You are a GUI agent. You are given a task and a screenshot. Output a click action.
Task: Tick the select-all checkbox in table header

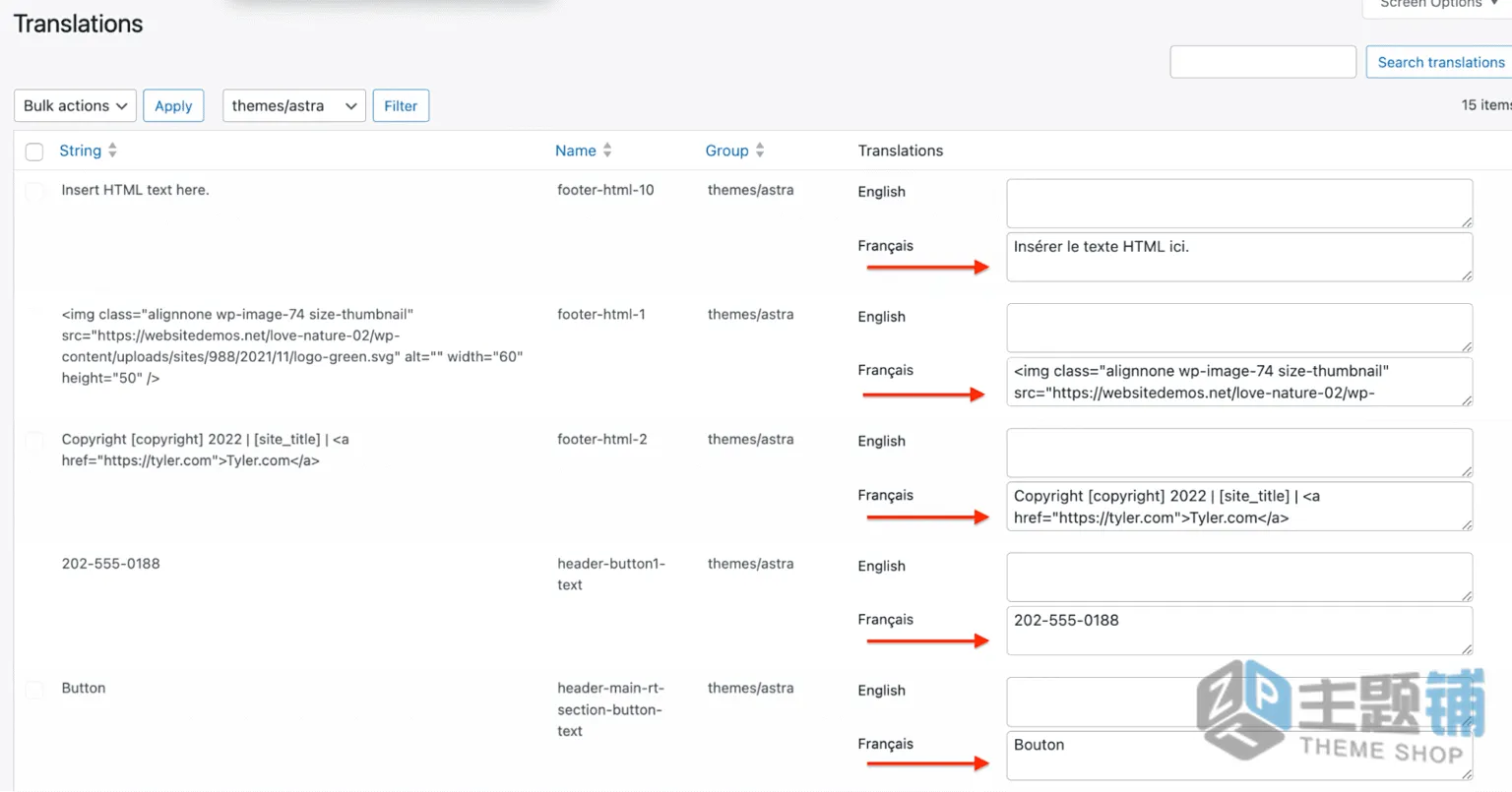(34, 152)
